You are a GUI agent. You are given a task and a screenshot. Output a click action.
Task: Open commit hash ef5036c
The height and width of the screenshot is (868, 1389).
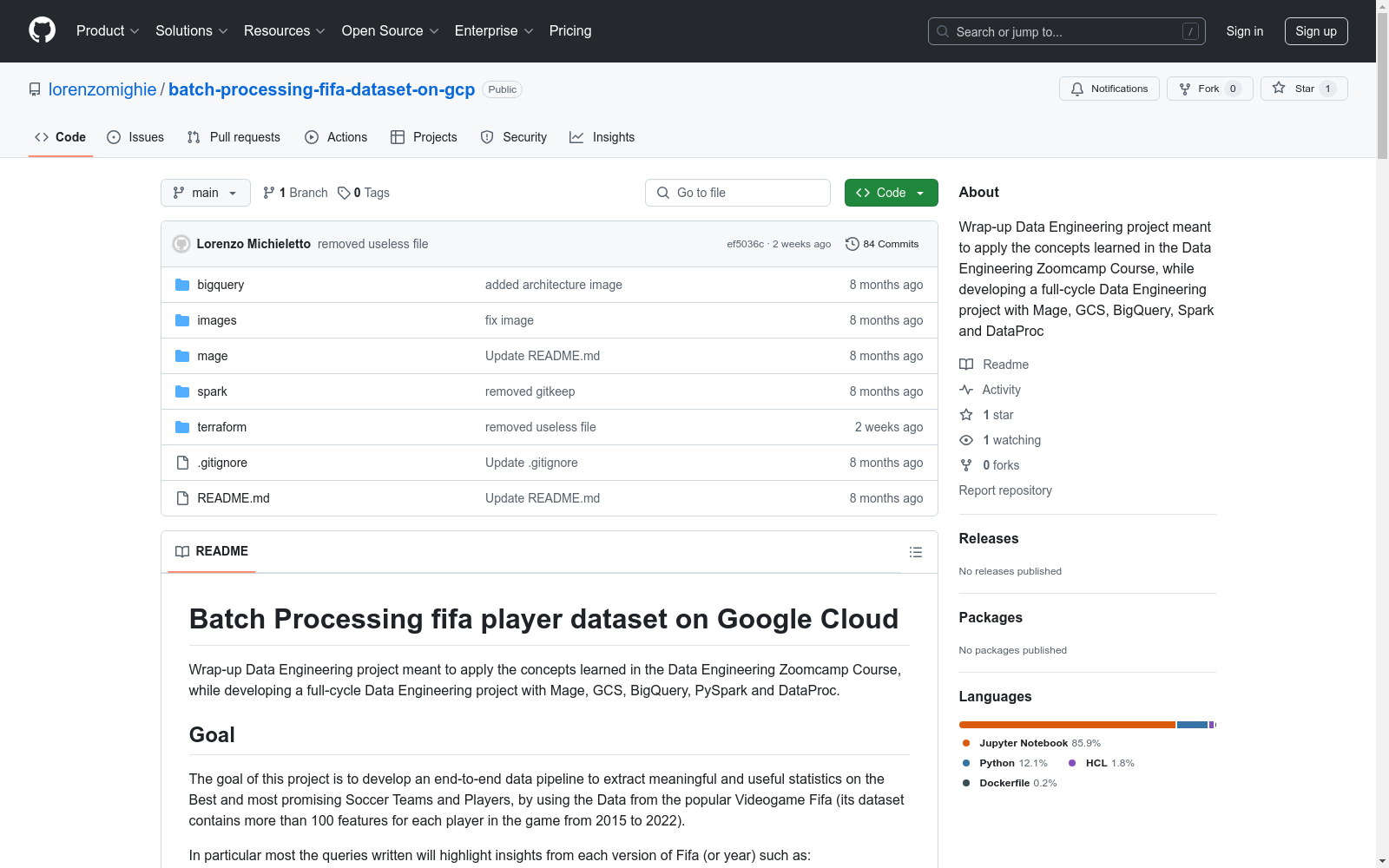[745, 244]
